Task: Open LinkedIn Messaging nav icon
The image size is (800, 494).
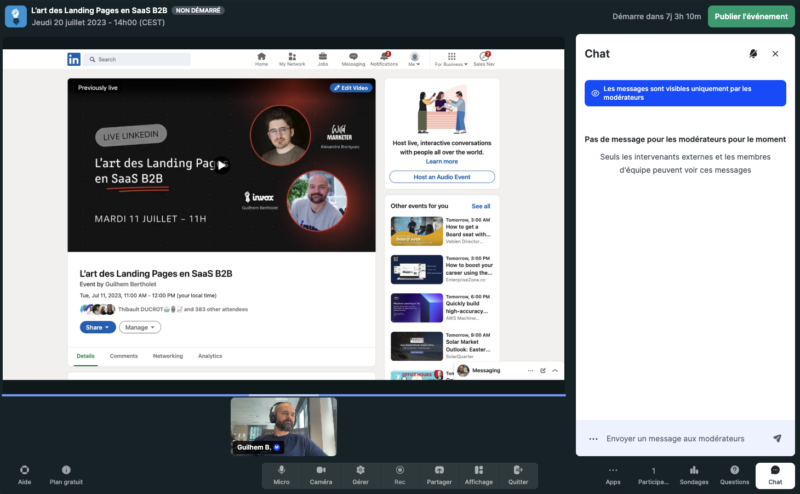Action: [x=353, y=59]
